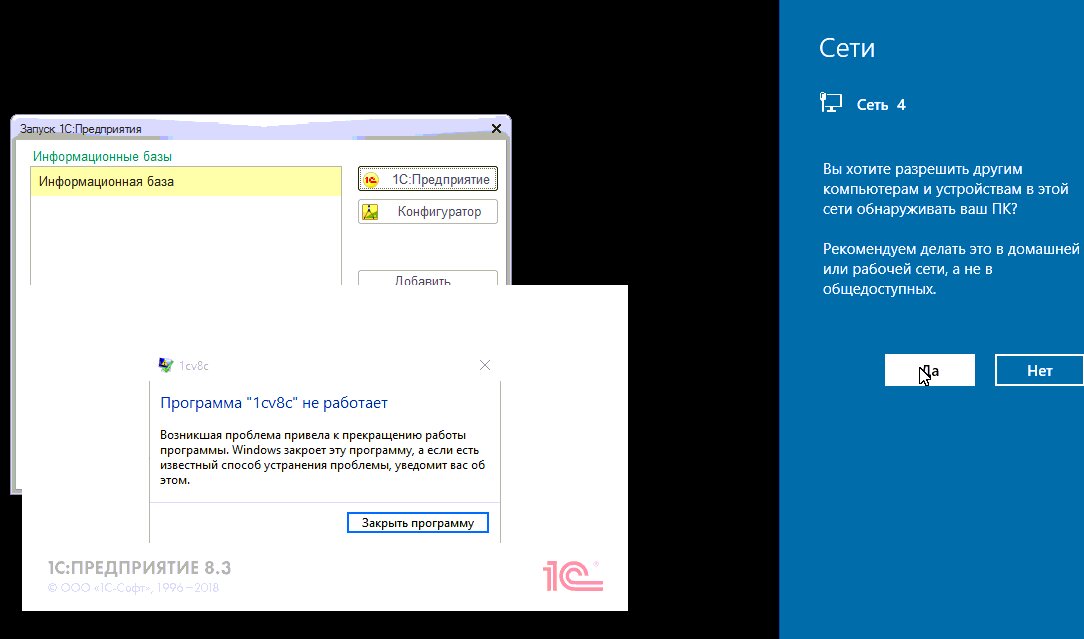This screenshot has width=1084, height=639.
Task: Select the Информационная база list row
Action: click(x=186, y=182)
